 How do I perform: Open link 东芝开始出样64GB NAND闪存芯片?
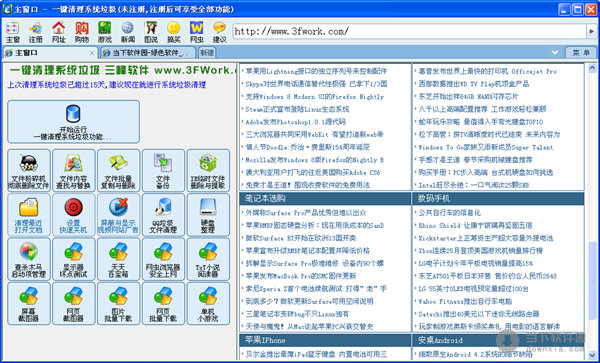(x=468, y=97)
